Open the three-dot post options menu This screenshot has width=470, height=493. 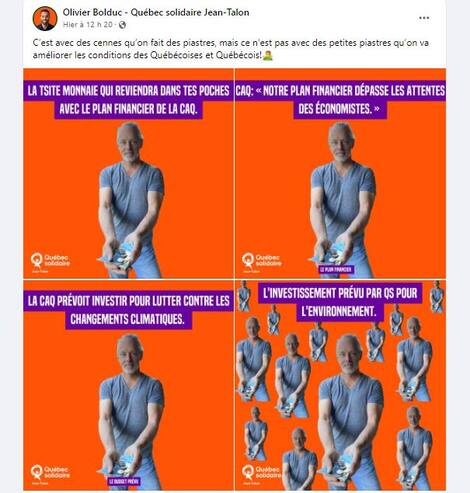coord(424,18)
